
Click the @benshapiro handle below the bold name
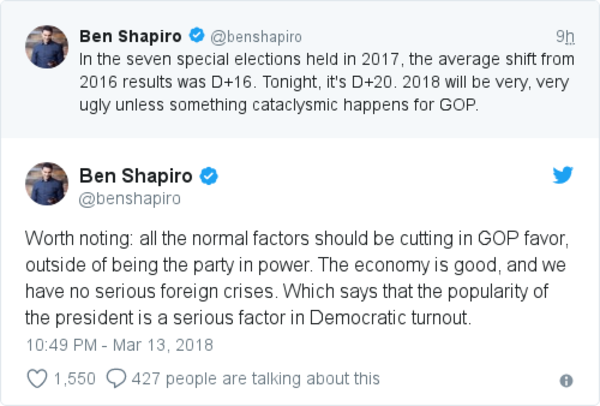click(x=130, y=198)
